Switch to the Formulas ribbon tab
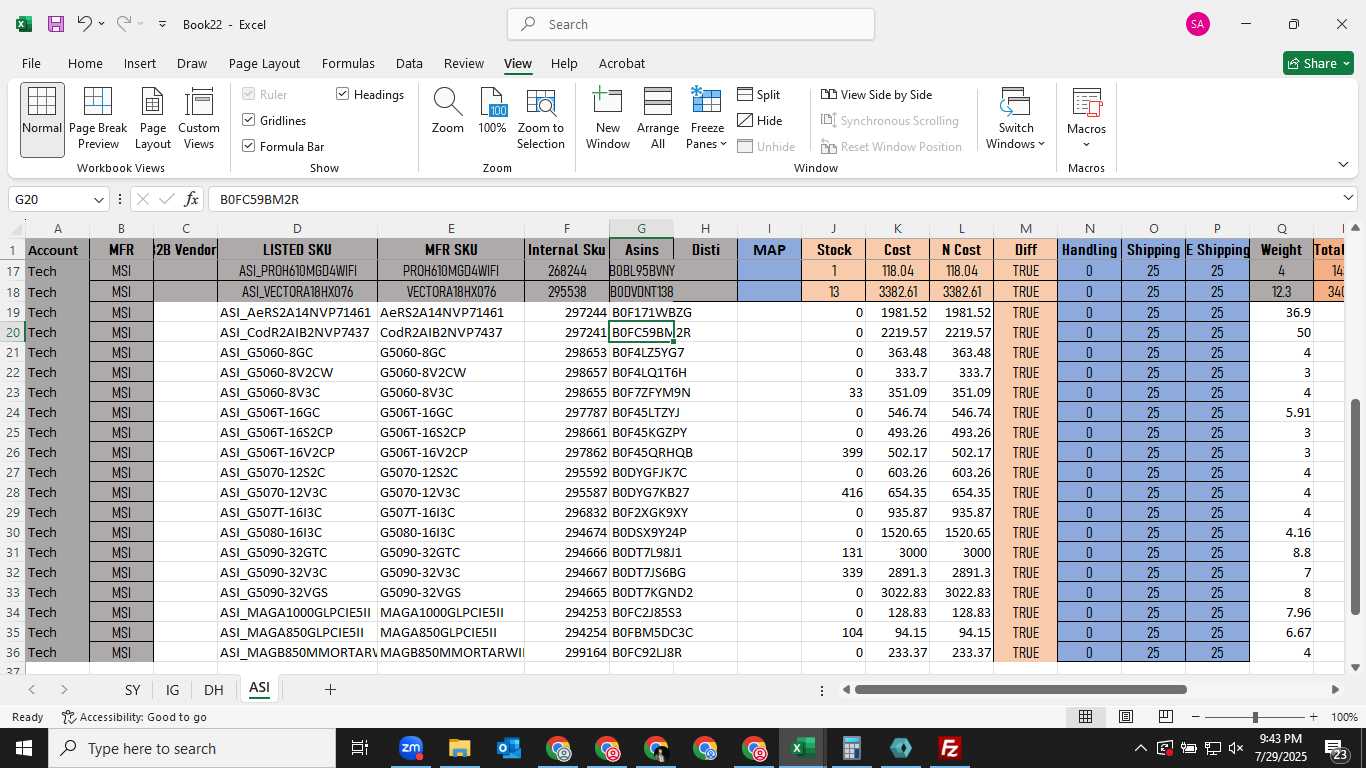This screenshot has height=768, width=1366. [x=348, y=63]
